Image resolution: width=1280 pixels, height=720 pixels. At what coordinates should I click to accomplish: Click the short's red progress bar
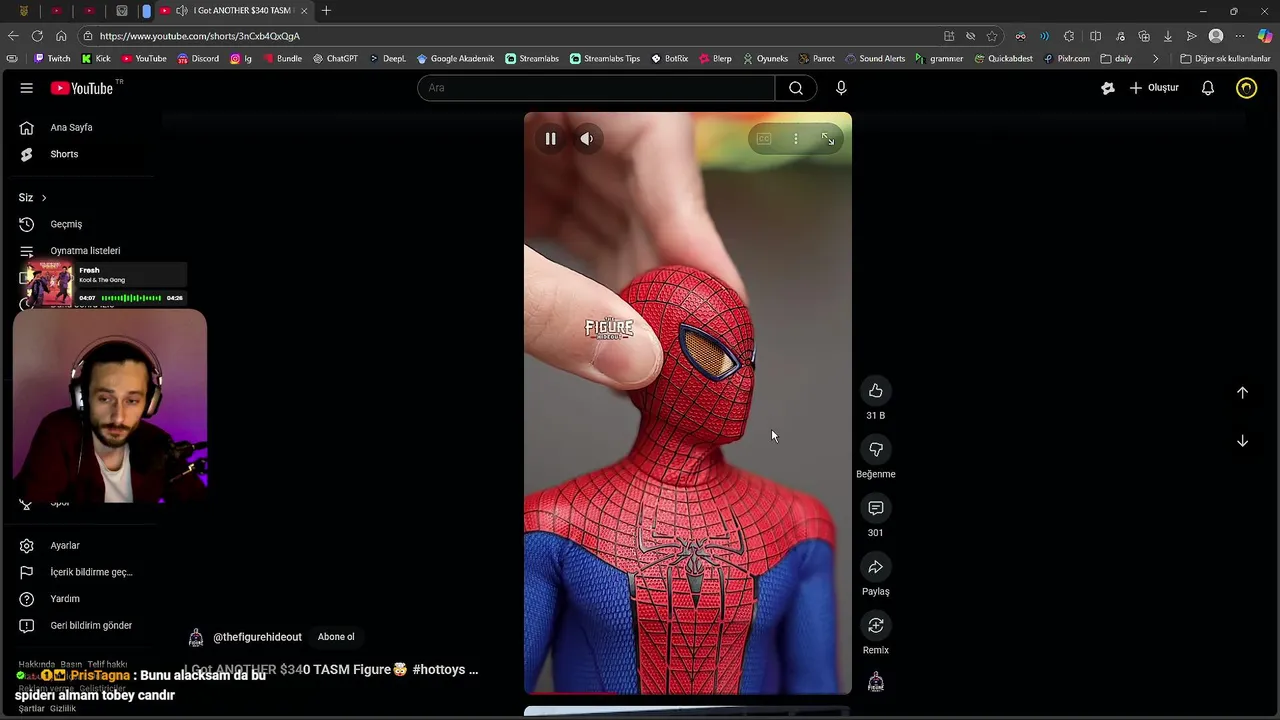point(688,692)
